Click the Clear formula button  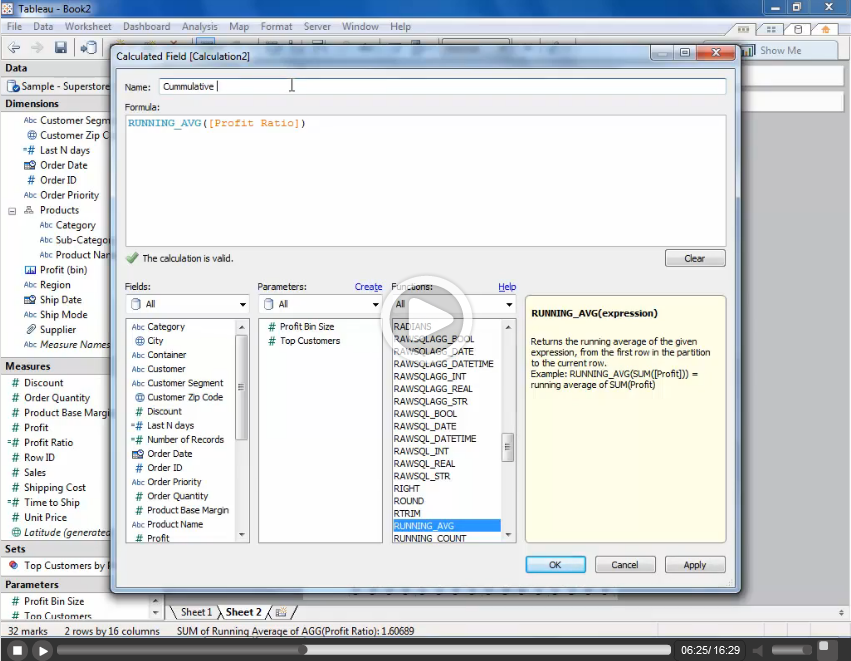pos(694,258)
